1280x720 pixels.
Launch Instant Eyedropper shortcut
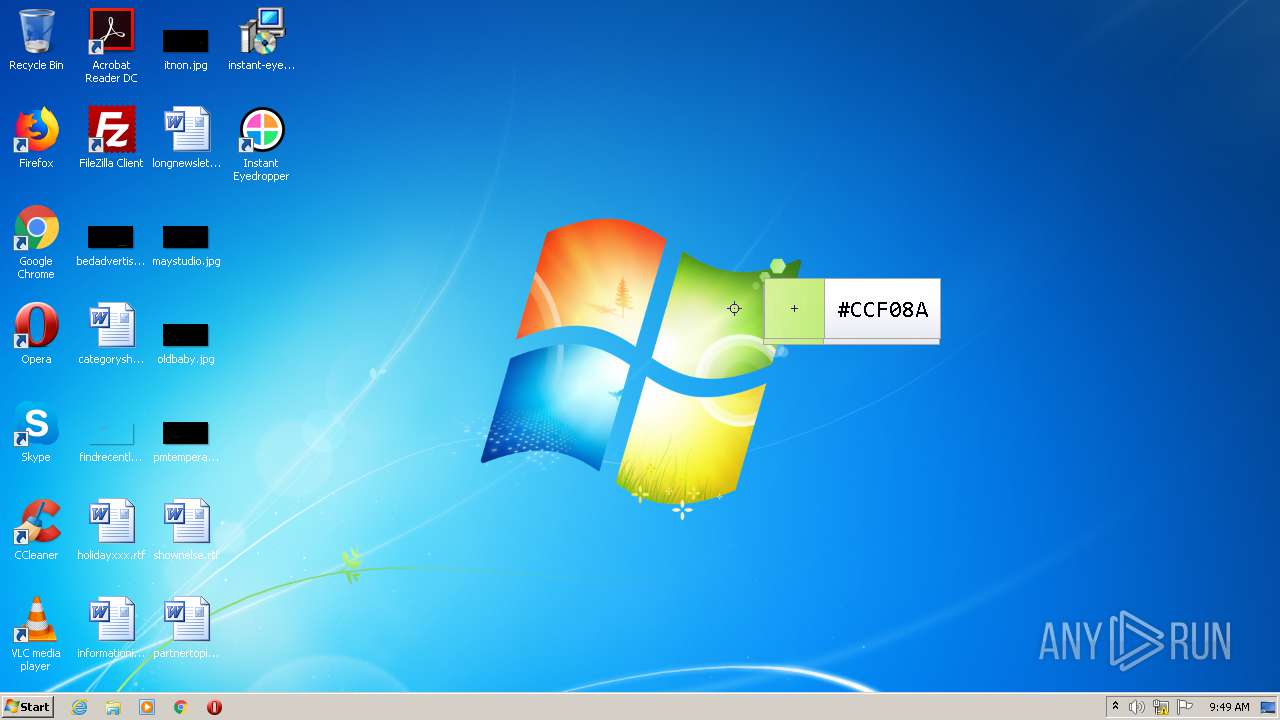pos(261,145)
